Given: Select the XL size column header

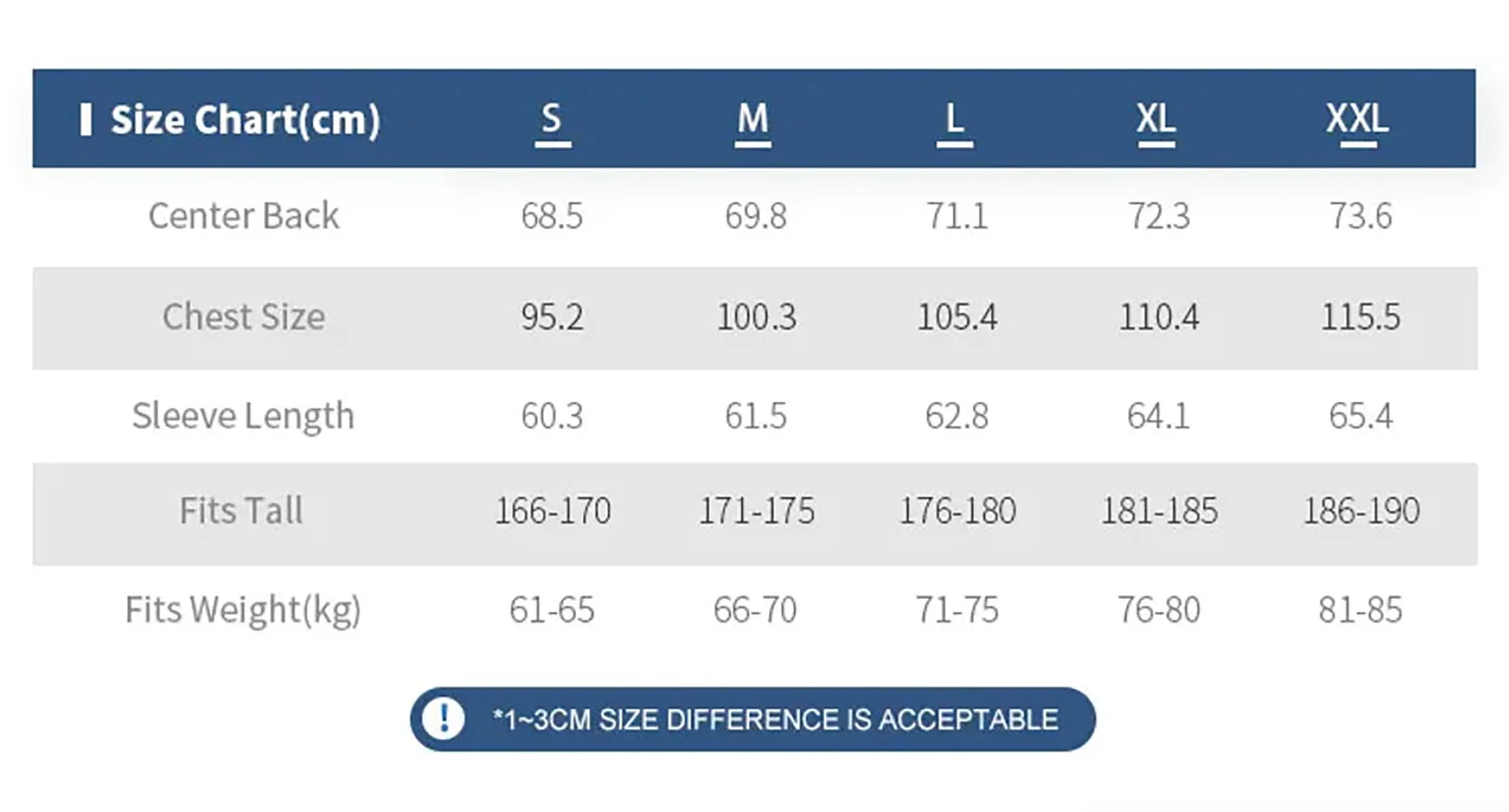Looking at the screenshot, I should pos(1156,120).
